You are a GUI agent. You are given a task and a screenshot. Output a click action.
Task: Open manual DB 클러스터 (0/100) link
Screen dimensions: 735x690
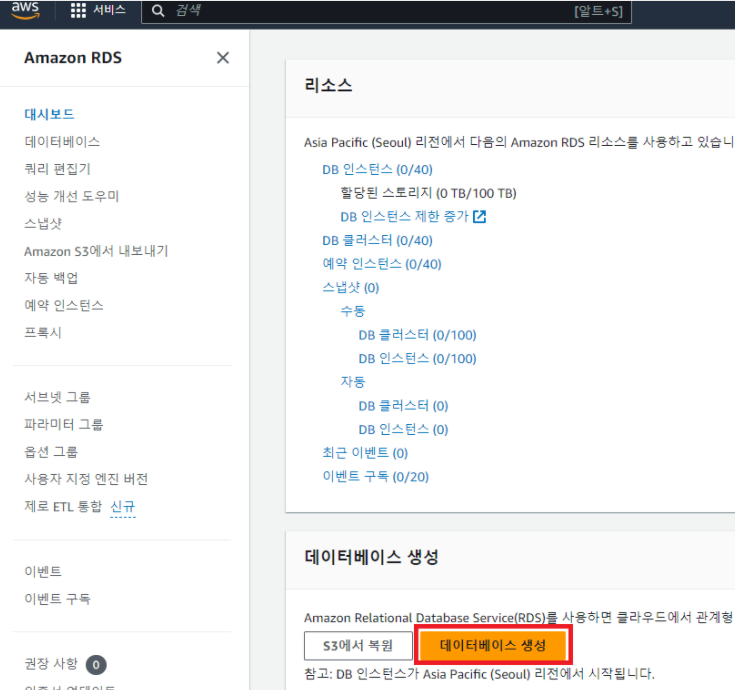point(417,335)
